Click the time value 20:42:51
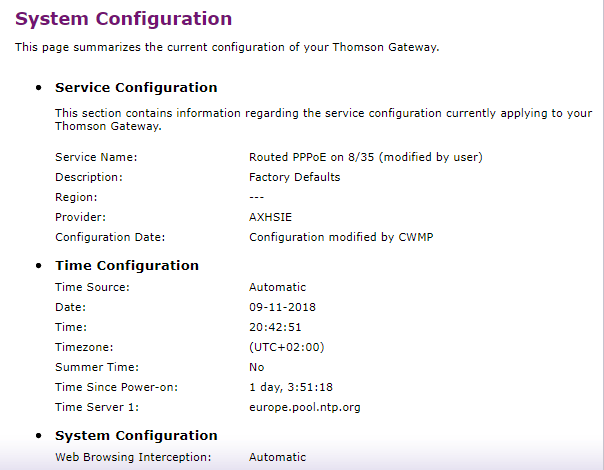 pyautogui.click(x=273, y=327)
